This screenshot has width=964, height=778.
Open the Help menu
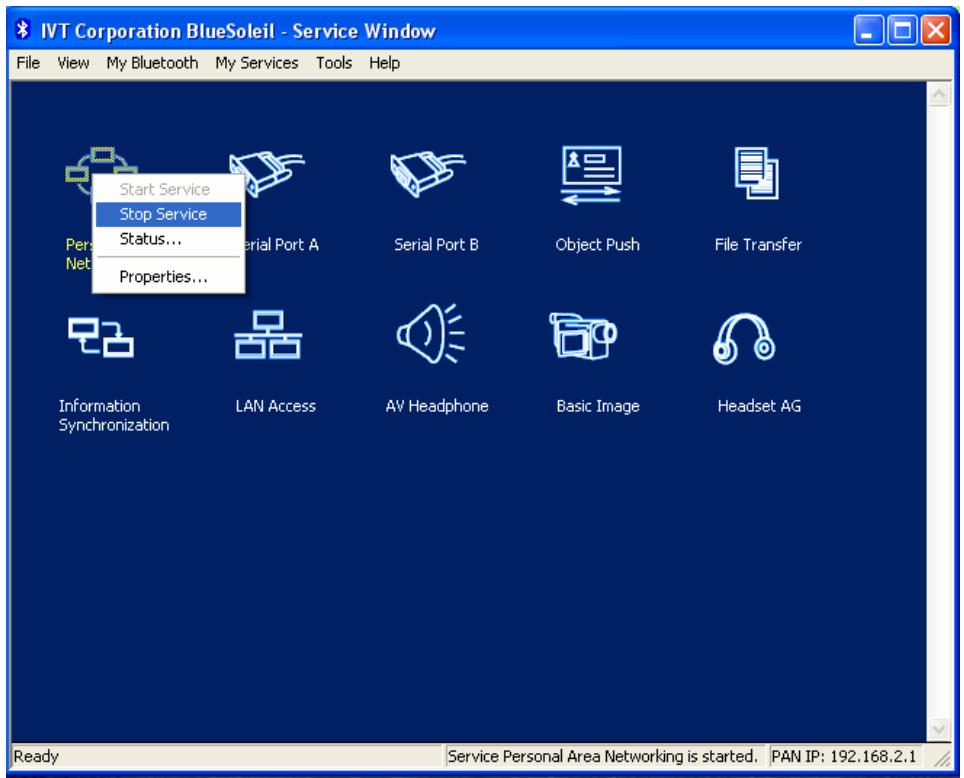coord(384,63)
